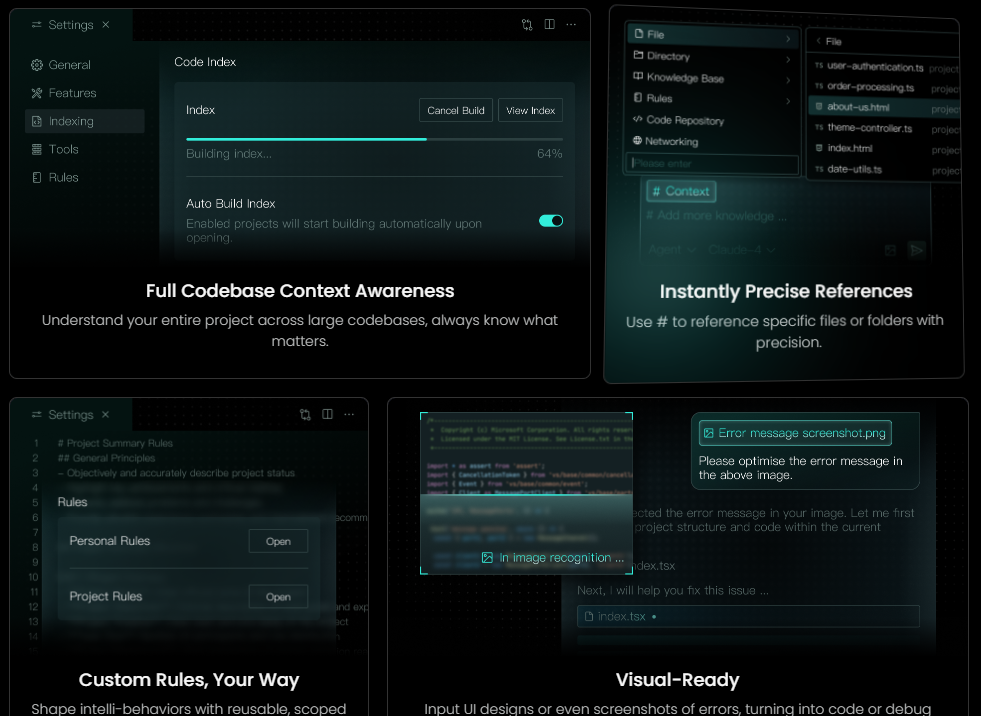This screenshot has height=716, width=981.
Task: Click the Knowledge Base book icon
Action: [638, 77]
